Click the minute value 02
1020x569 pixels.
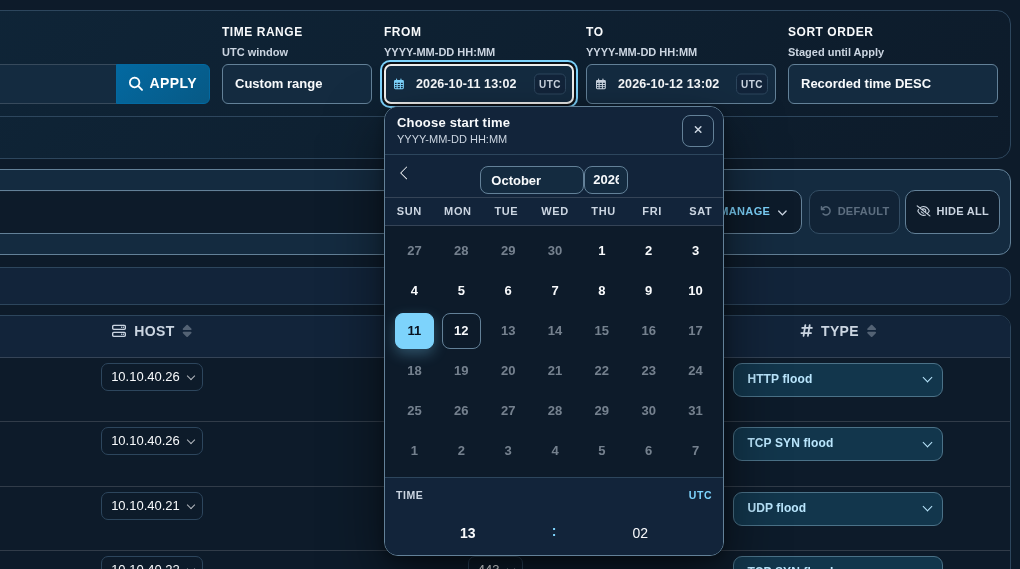pyautogui.click(x=640, y=533)
